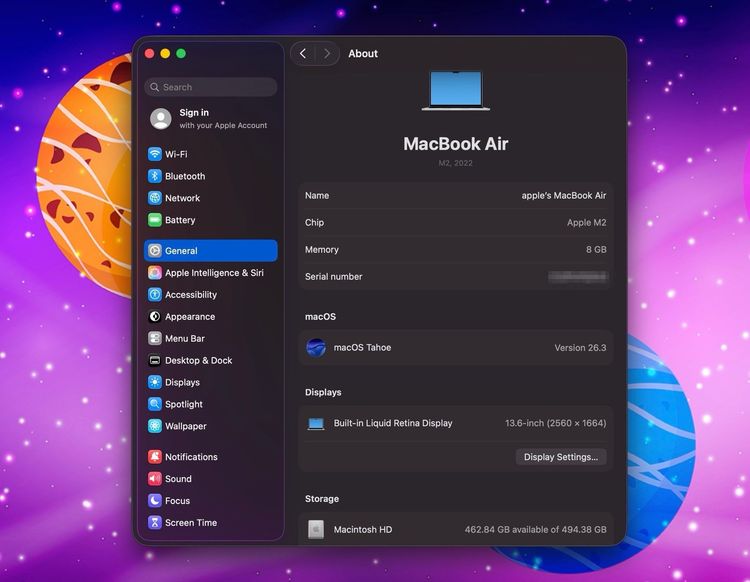The width and height of the screenshot is (750, 582).
Task: Click the Macintosh HD label
Action: [x=363, y=529]
